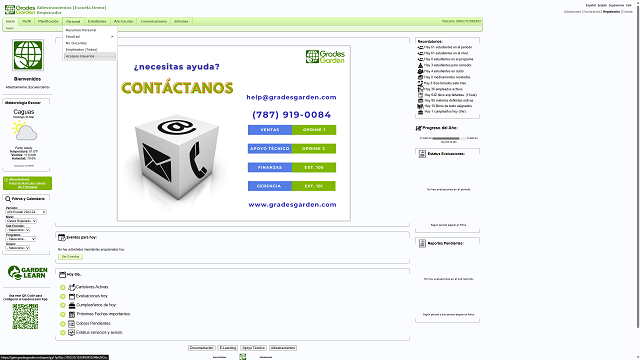Click the Cumpleañeros de hoy cake icon
This screenshot has width=640, height=360.
pyautogui.click(x=72, y=305)
